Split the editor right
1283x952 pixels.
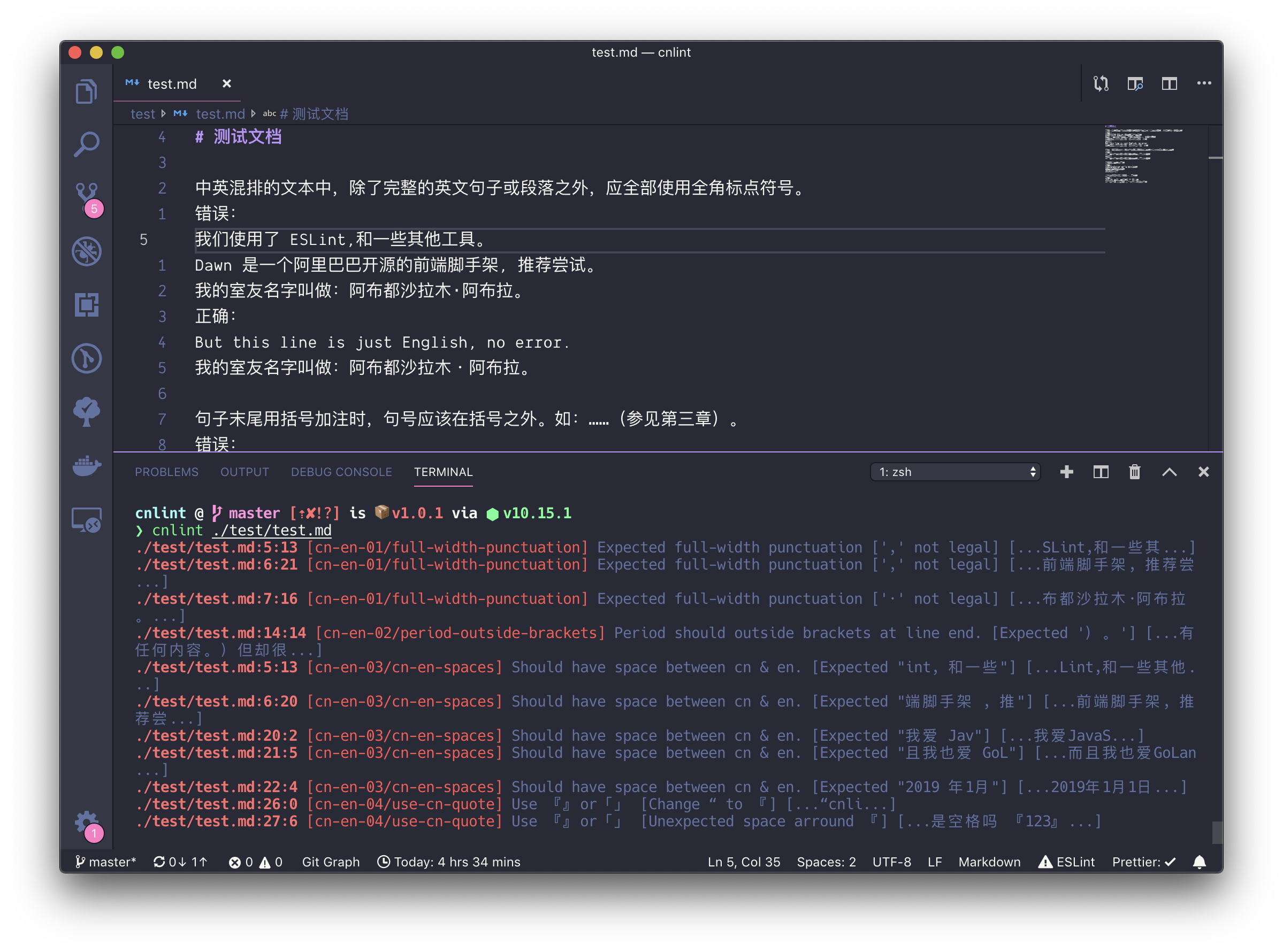pos(1169,83)
